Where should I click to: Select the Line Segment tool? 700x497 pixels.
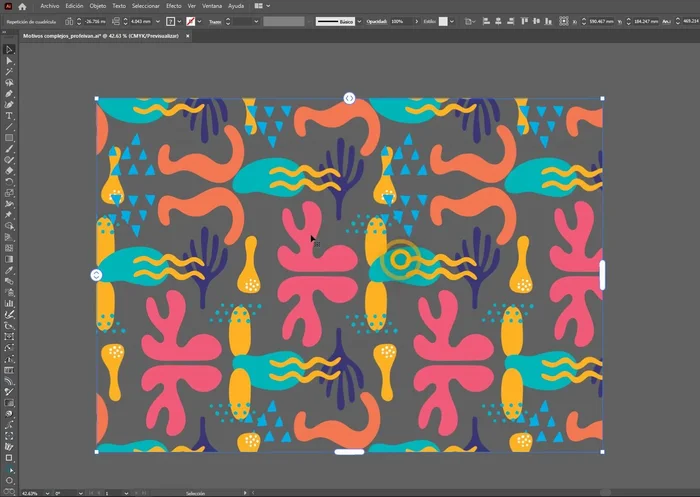[9, 126]
